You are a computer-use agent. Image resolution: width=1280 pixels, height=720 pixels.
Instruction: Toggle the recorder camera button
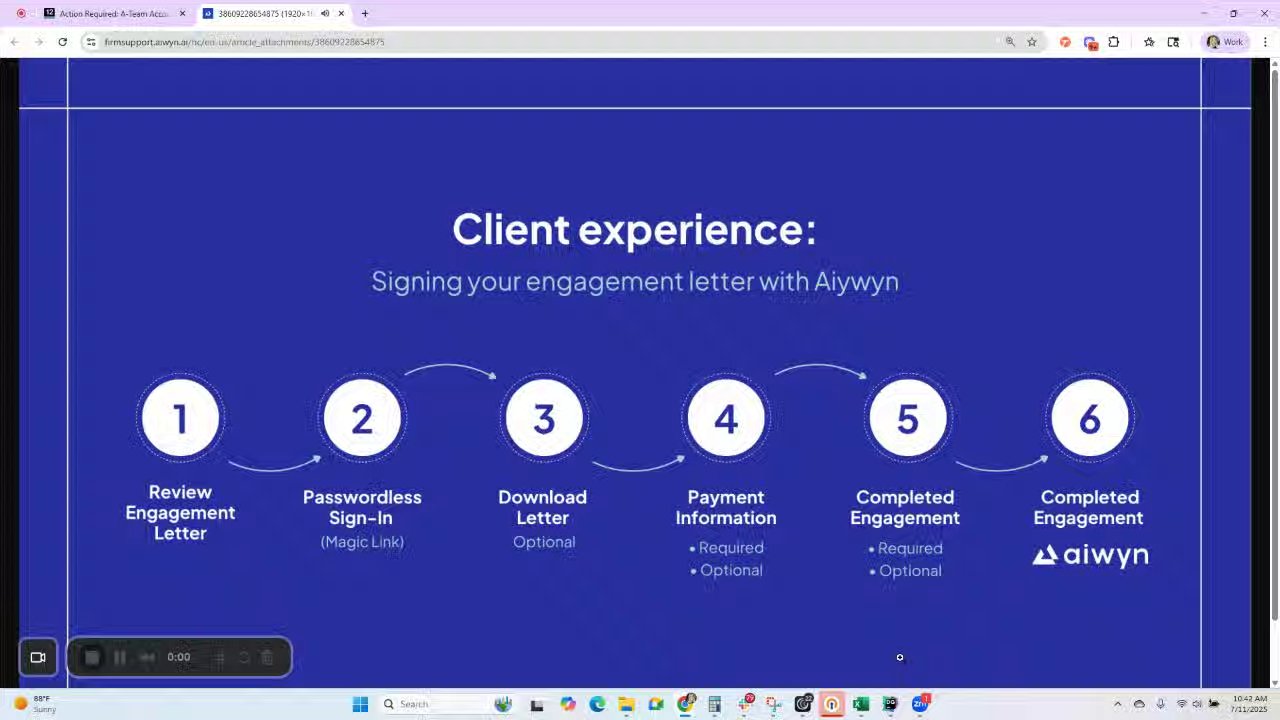[38, 657]
